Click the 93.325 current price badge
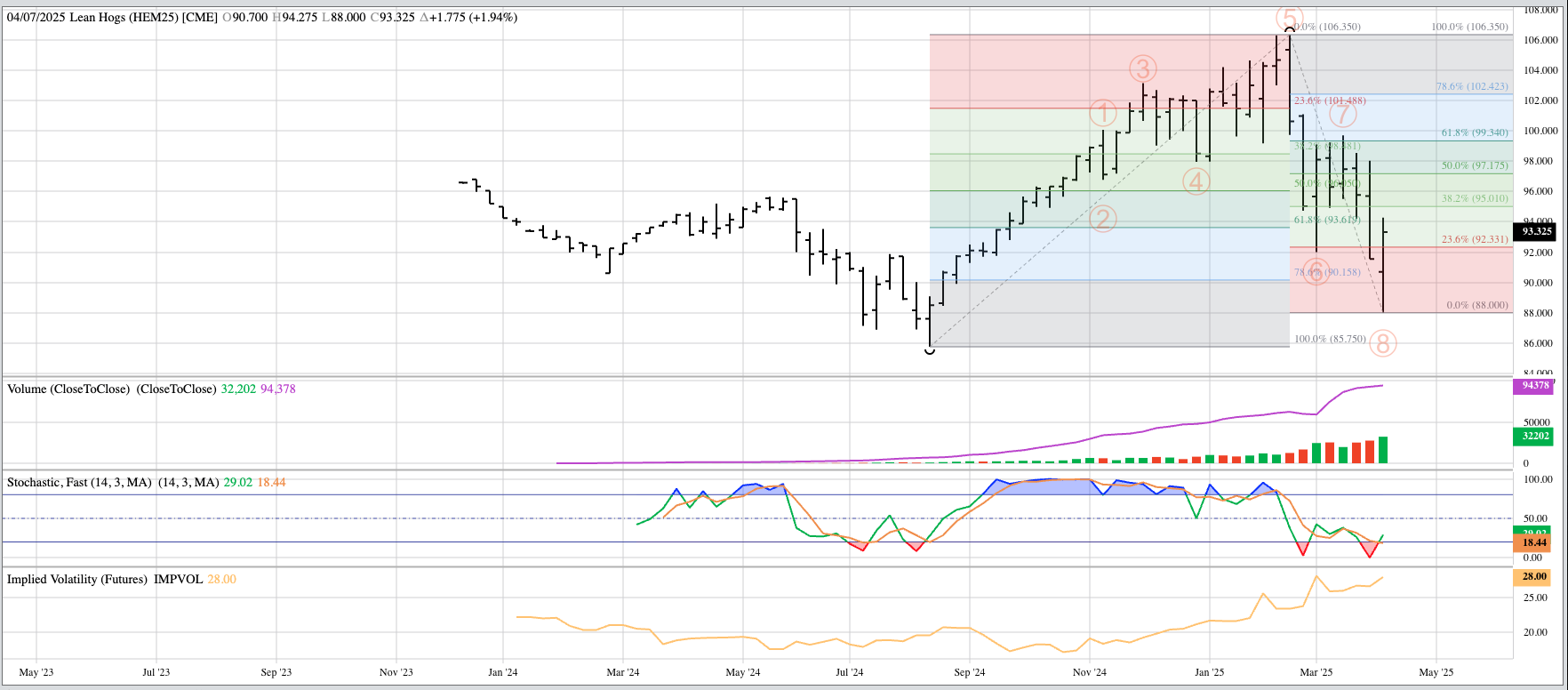The width and height of the screenshot is (1568, 690). tap(1536, 231)
